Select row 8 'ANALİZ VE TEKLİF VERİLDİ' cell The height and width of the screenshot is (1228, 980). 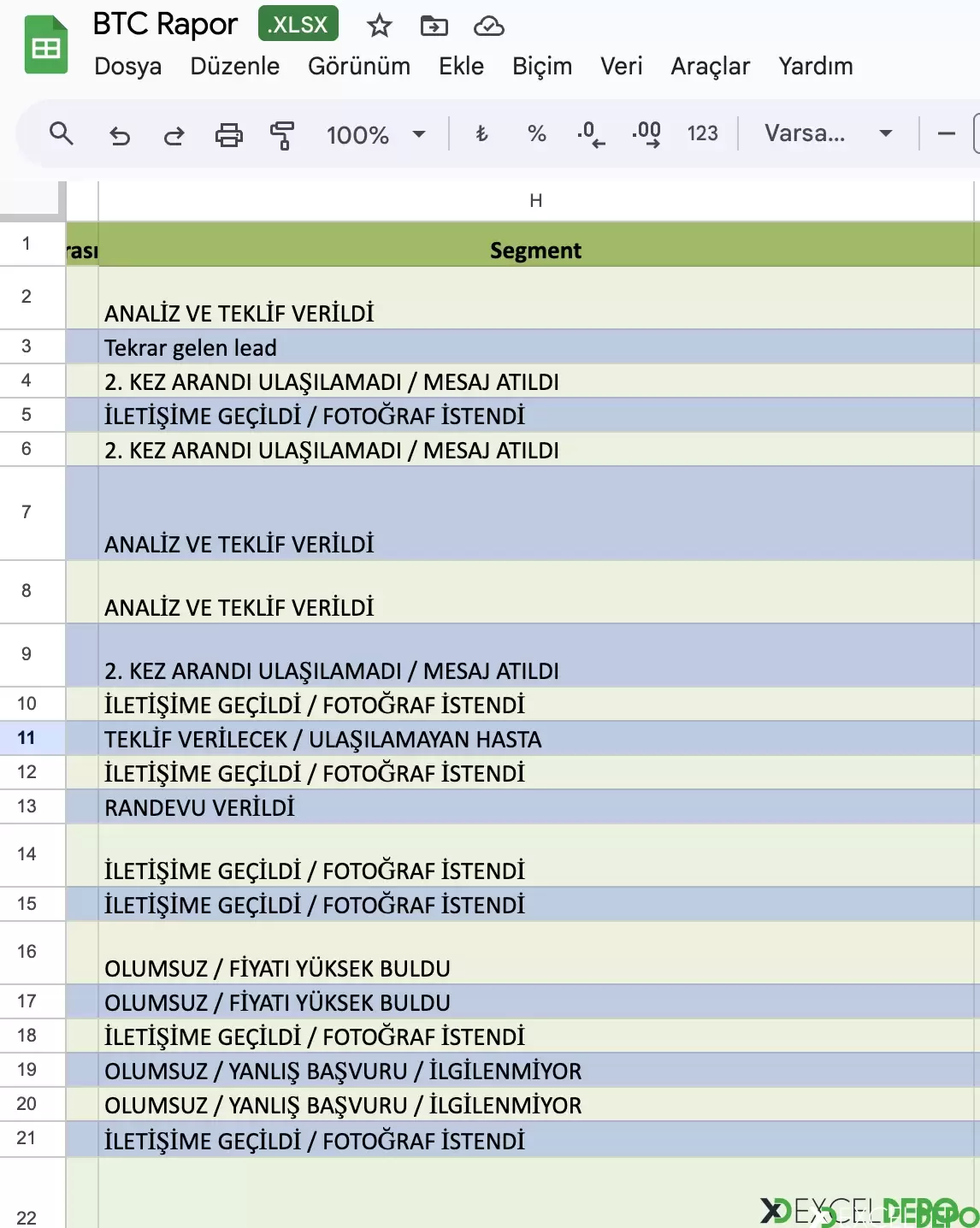click(536, 592)
